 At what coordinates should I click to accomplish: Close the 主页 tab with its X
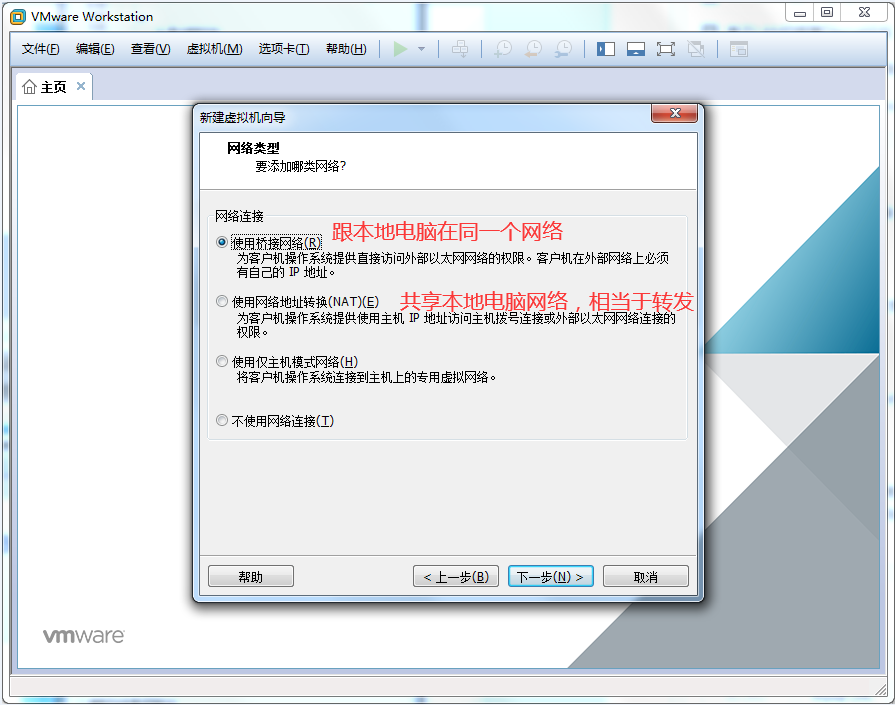pos(81,87)
